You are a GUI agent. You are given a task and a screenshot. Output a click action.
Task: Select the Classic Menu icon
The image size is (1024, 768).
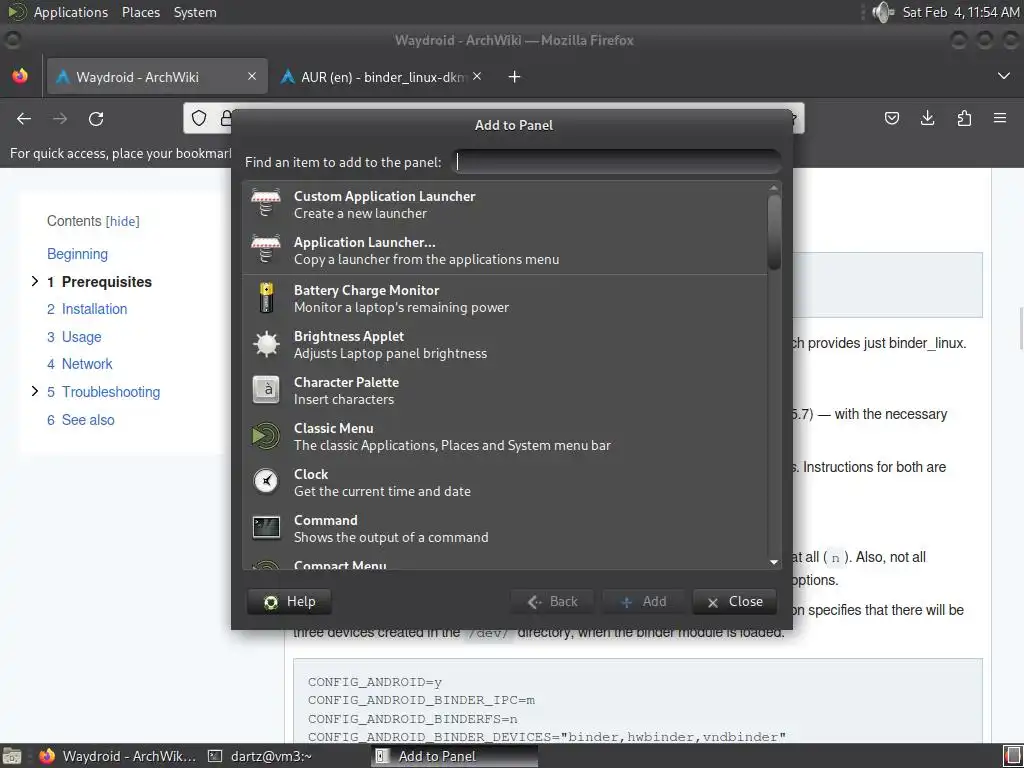pos(266,436)
